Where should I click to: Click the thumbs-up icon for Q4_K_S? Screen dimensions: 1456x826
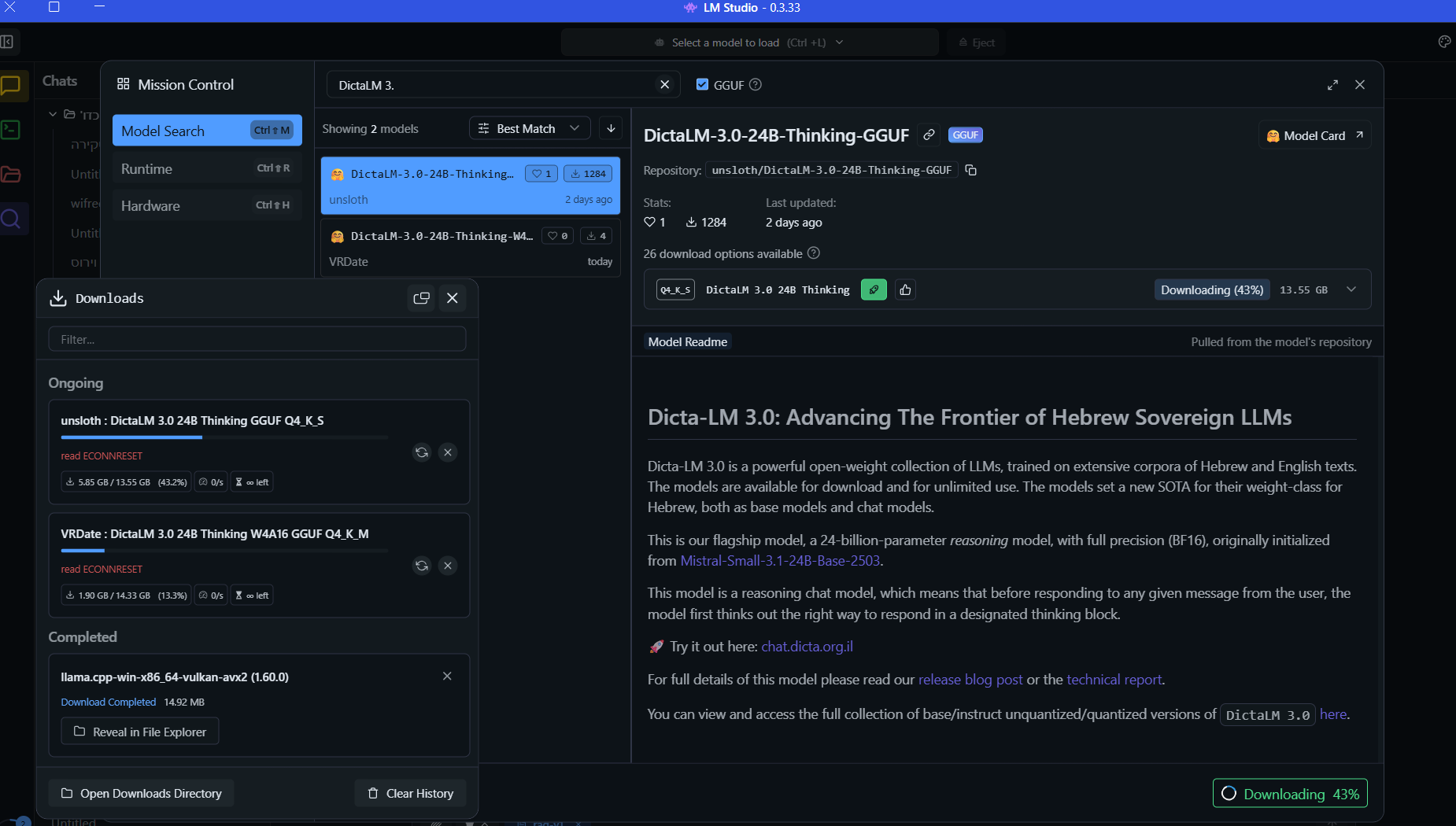[905, 290]
